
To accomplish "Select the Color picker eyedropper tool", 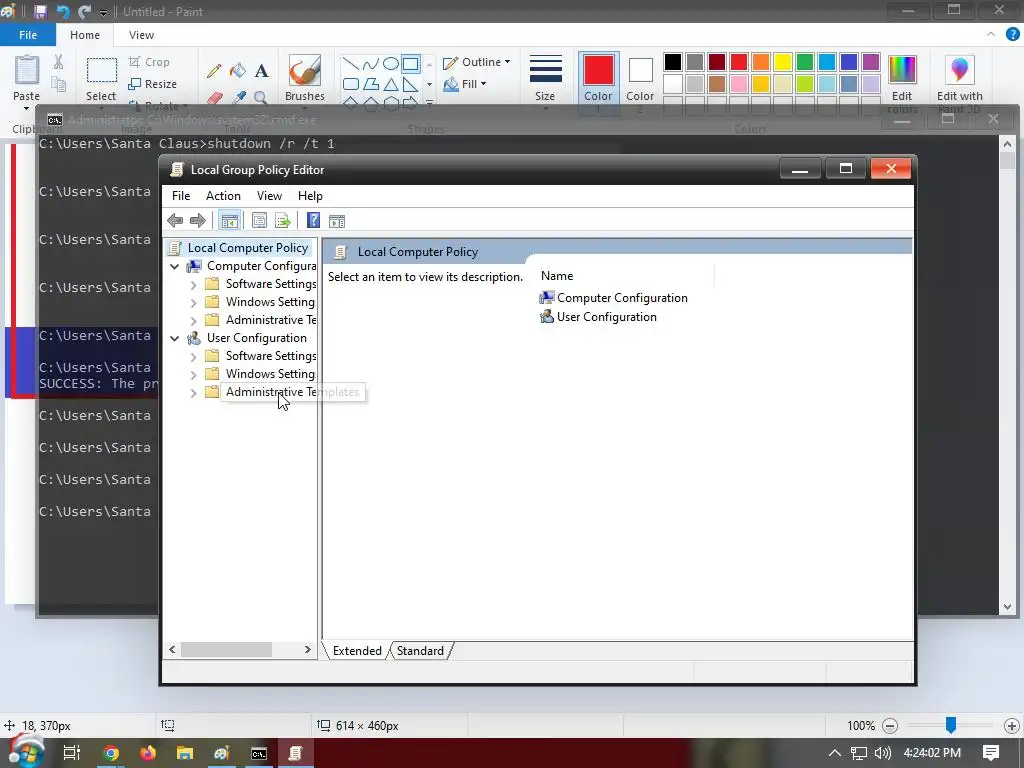I will click(239, 98).
